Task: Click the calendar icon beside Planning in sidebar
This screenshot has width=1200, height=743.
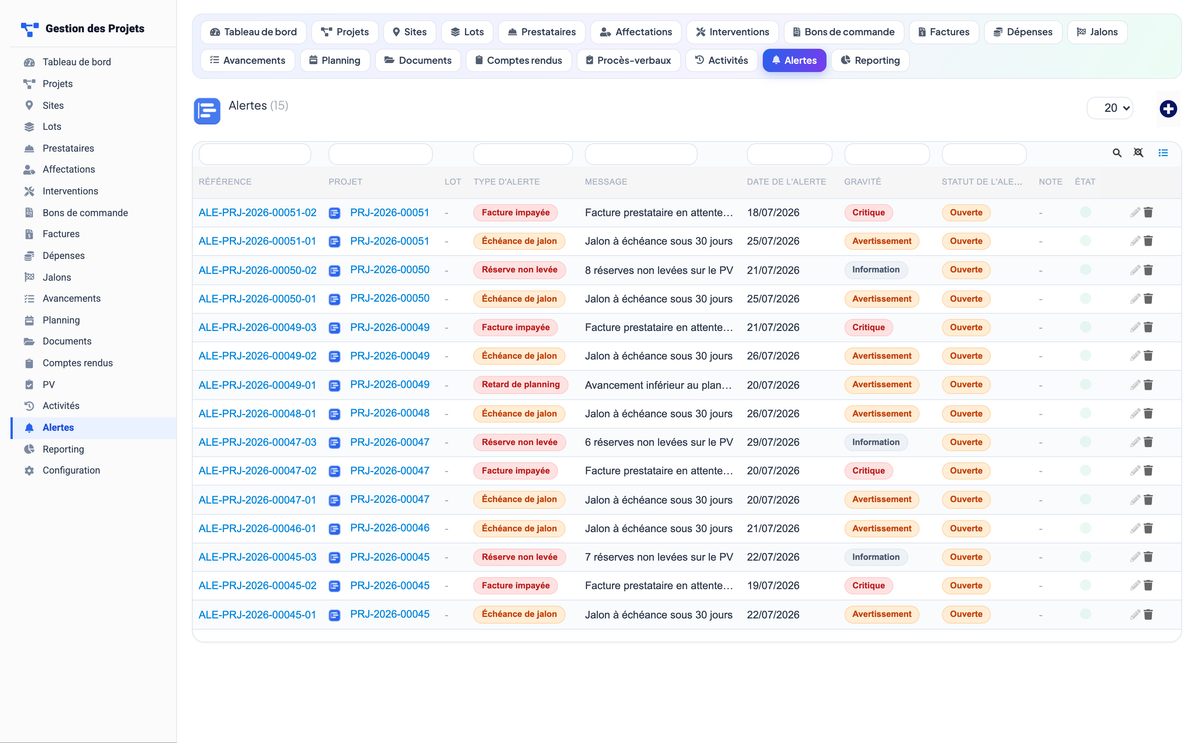Action: 29,321
